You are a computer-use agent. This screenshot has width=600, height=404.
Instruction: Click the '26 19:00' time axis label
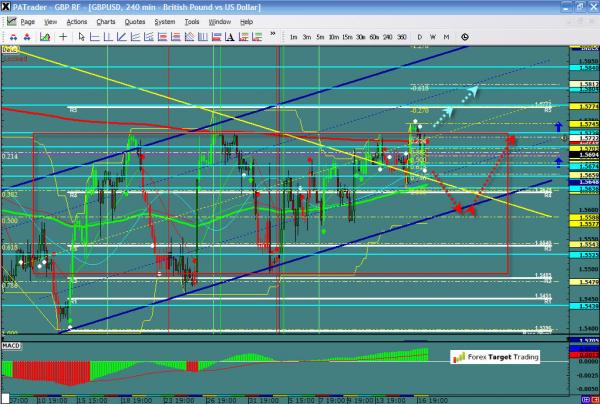pyautogui.click(x=222, y=401)
